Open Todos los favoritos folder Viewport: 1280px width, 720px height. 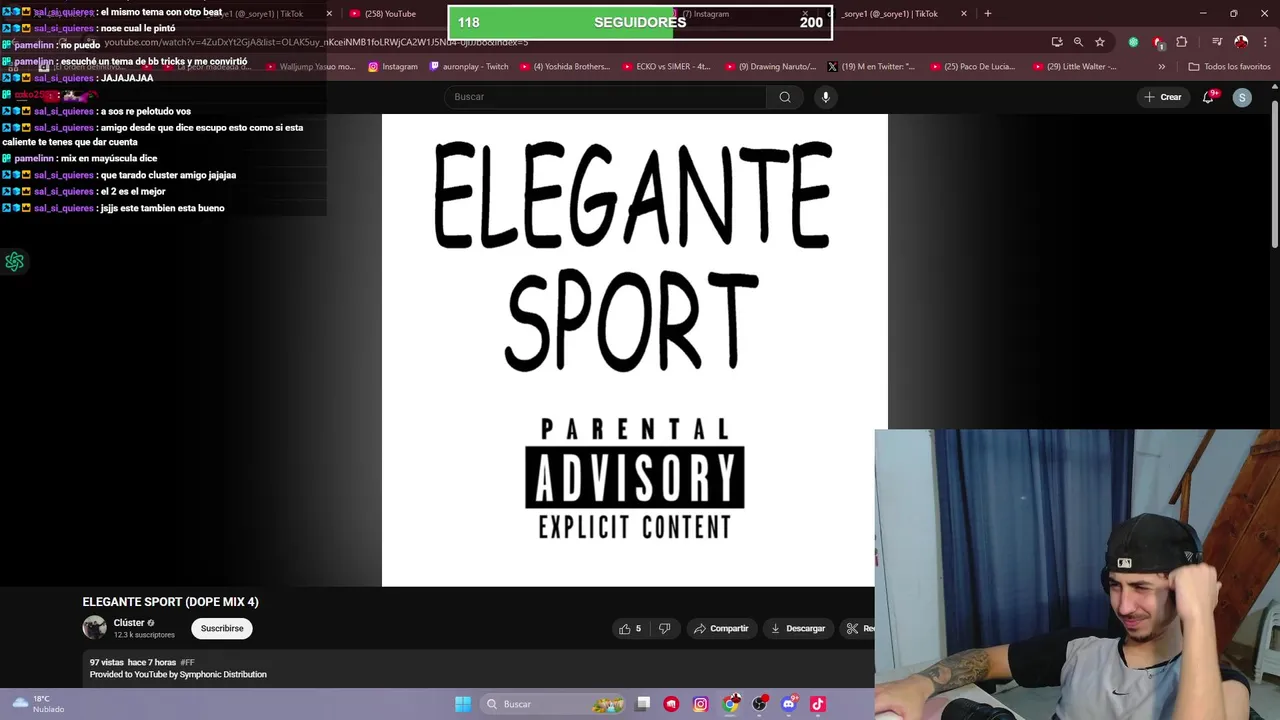click(1229, 67)
